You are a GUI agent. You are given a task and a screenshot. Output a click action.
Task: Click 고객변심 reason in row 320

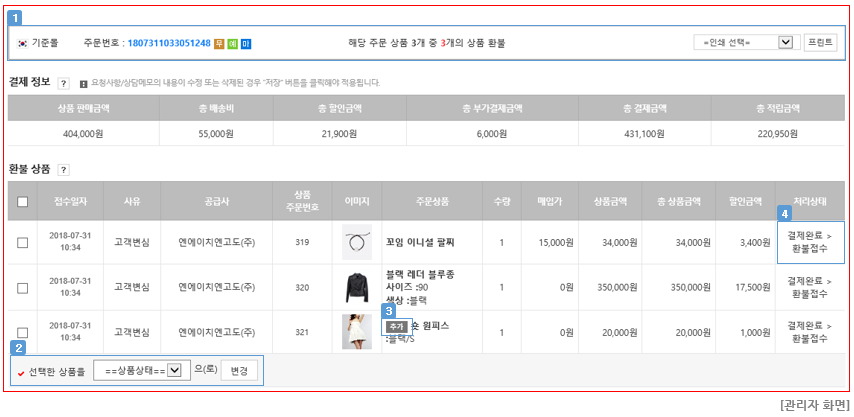[x=132, y=287]
